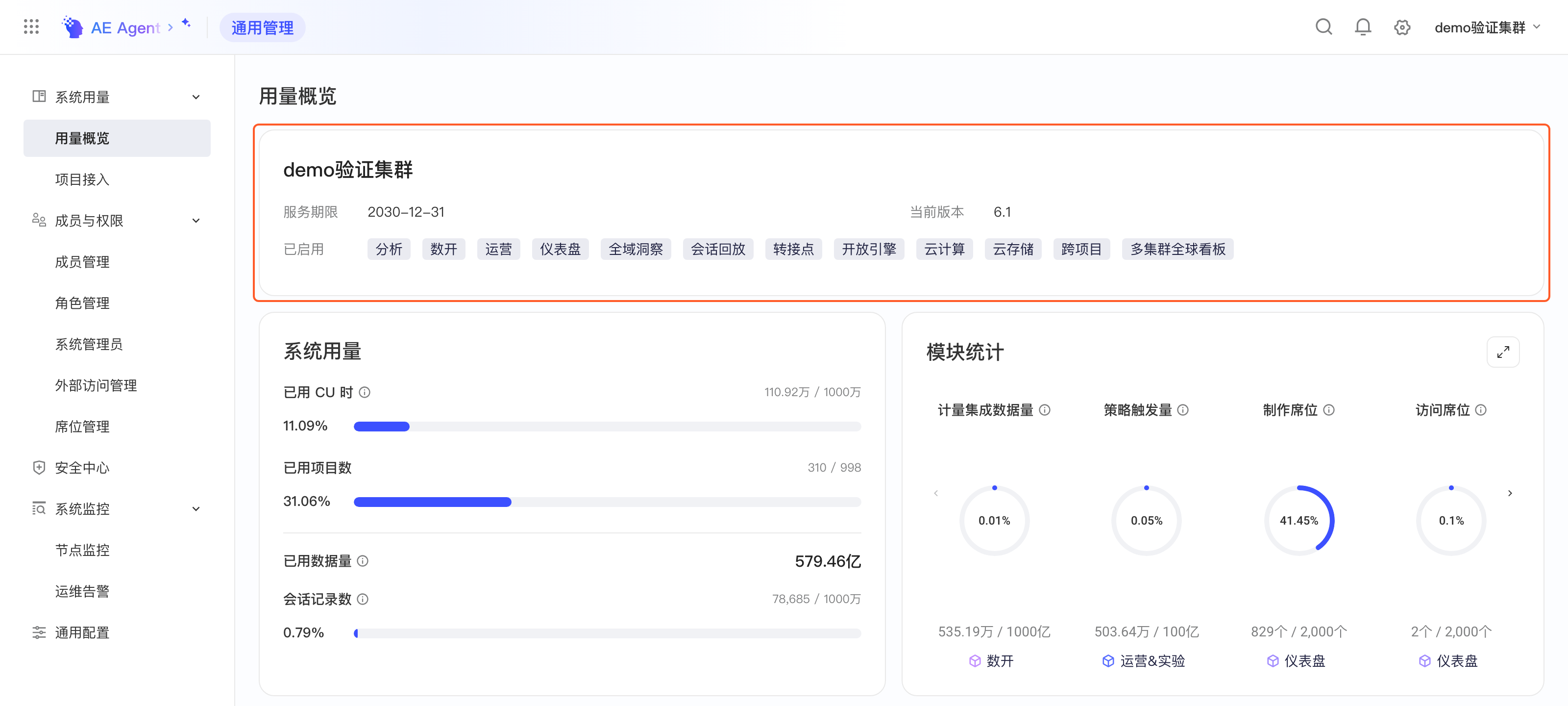This screenshot has width=1568, height=706.
Task: Go to previous module statistics page arrow
Action: (x=935, y=493)
